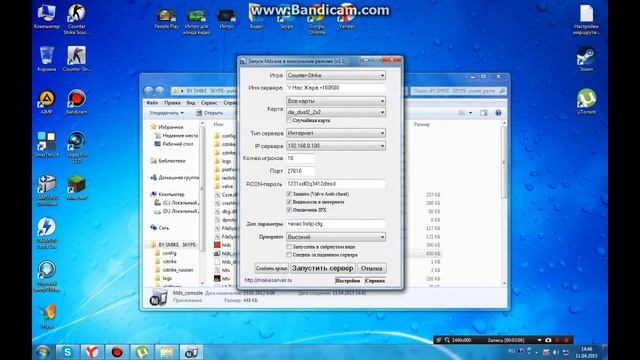Open the People Play desktop icon
The height and width of the screenshot is (360, 640).
tap(167, 18)
